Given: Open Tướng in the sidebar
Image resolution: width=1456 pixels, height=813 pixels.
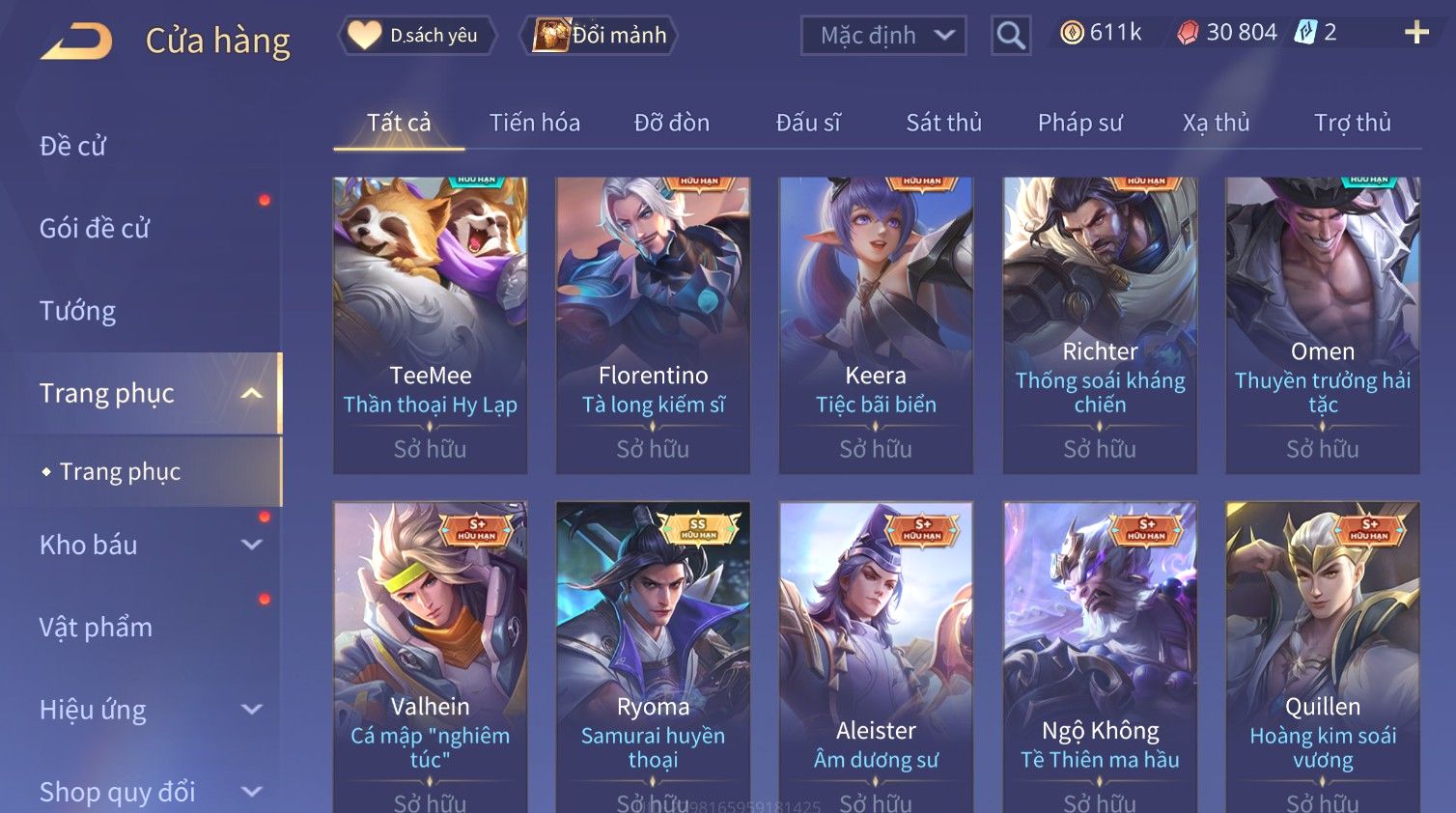Looking at the screenshot, I should tap(77, 311).
